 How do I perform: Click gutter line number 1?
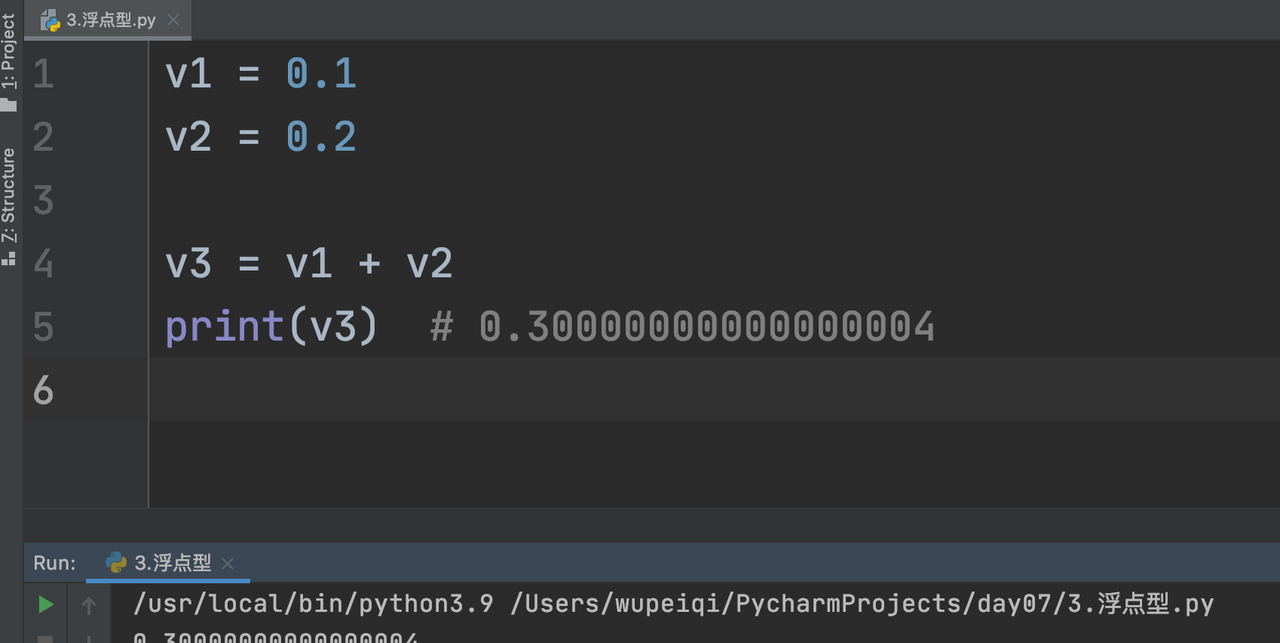tap(43, 74)
